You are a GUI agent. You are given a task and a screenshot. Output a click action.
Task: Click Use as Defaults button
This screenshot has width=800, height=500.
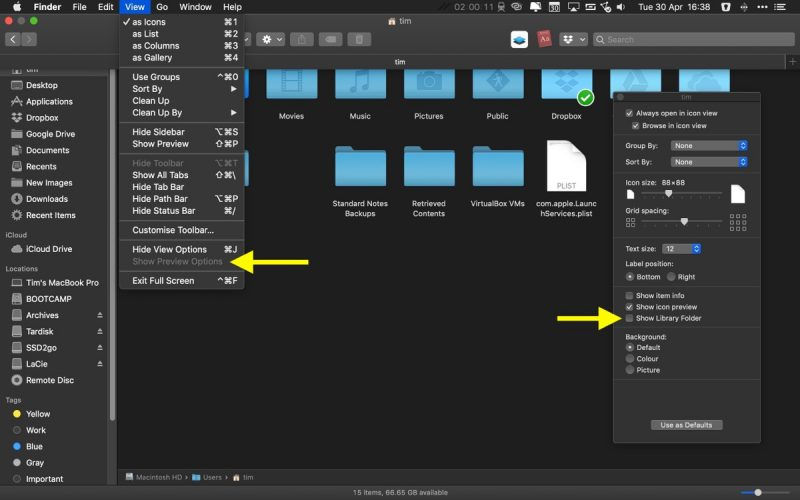(686, 425)
